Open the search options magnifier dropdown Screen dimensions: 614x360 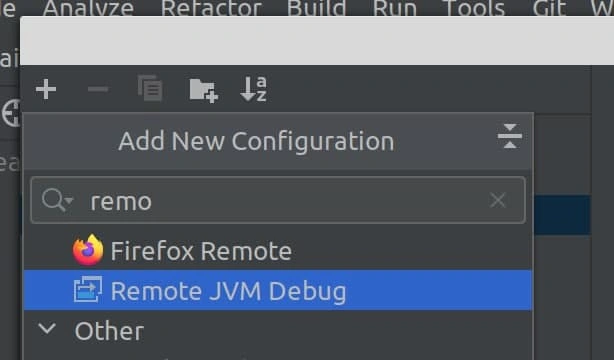tap(57, 200)
